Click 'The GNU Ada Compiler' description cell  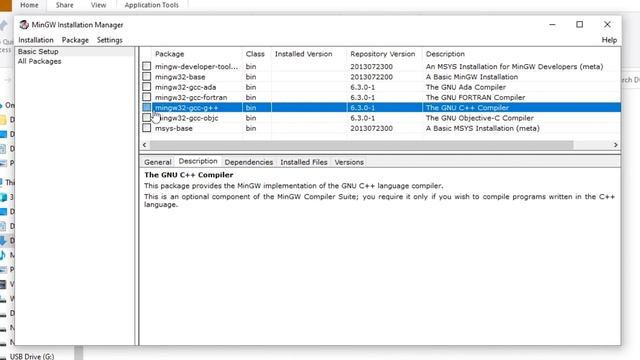pyautogui.click(x=466, y=87)
